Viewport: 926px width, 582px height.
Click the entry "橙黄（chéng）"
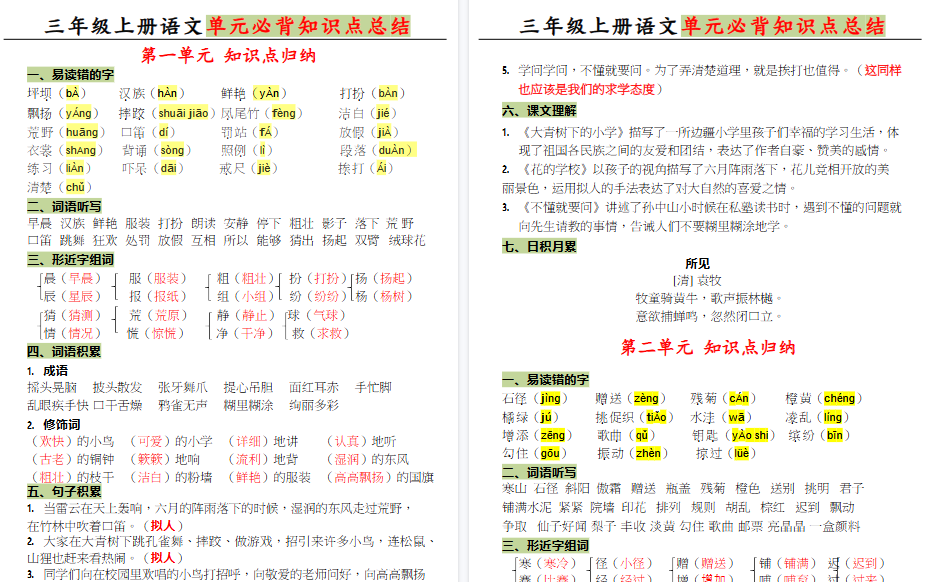click(x=824, y=398)
